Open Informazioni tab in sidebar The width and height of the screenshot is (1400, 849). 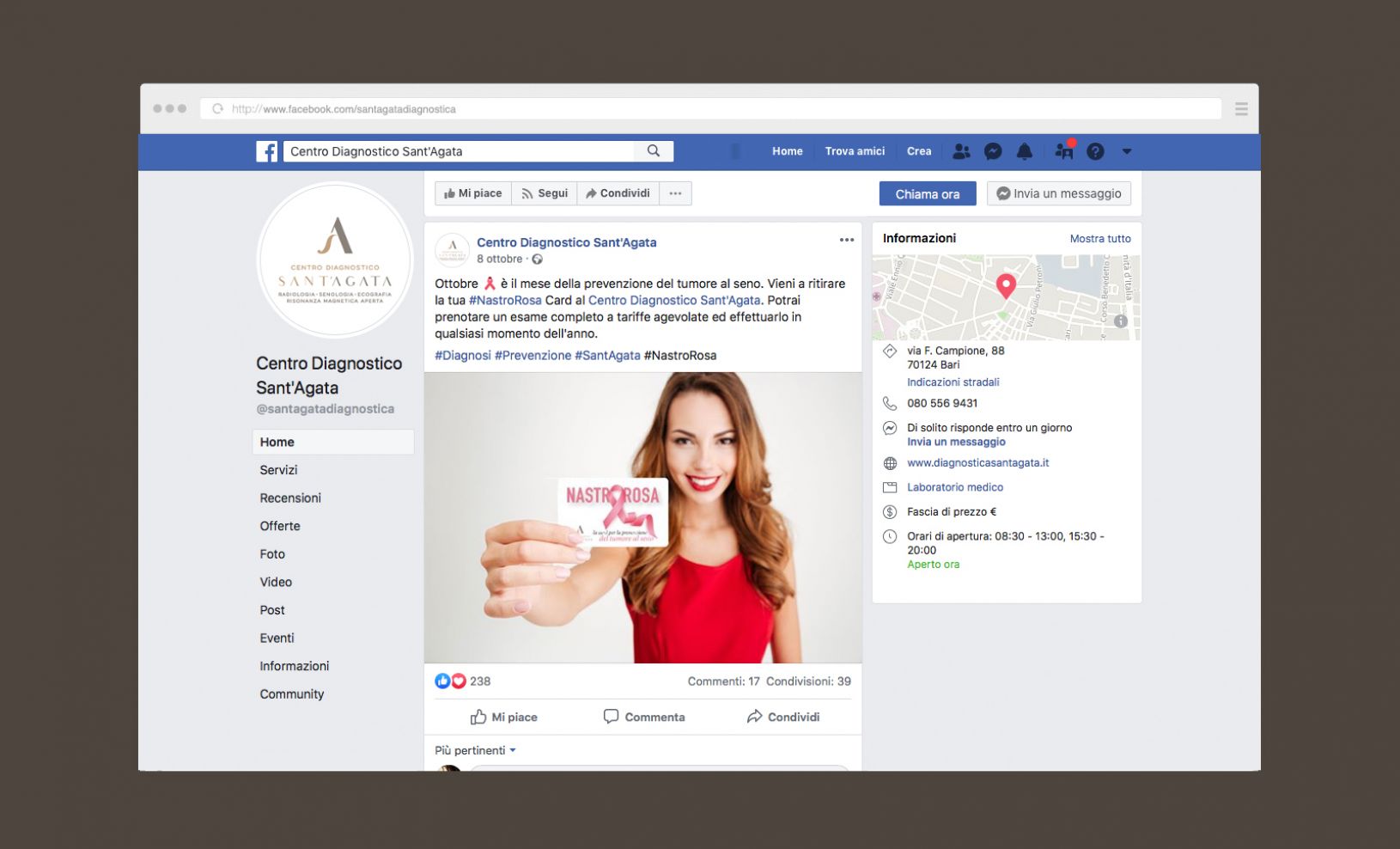coord(295,666)
